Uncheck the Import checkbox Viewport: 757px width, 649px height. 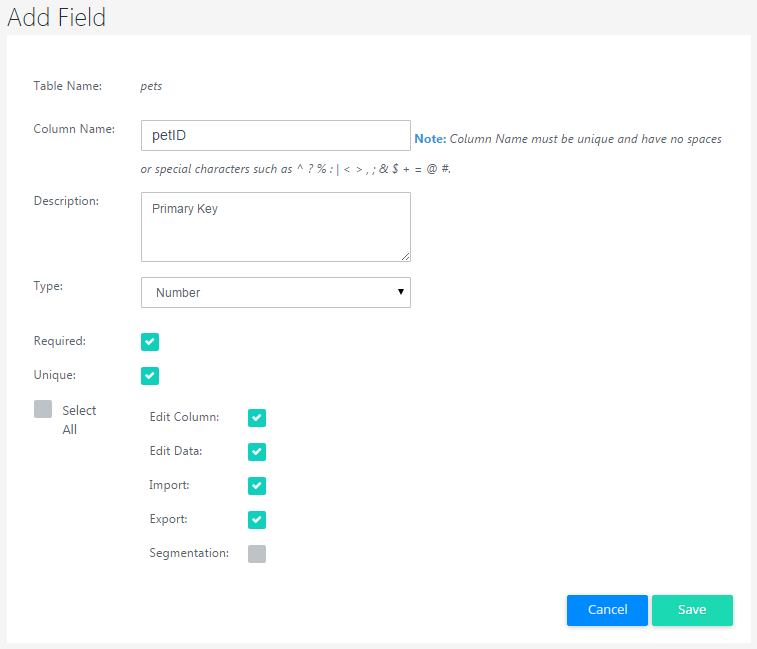[257, 486]
